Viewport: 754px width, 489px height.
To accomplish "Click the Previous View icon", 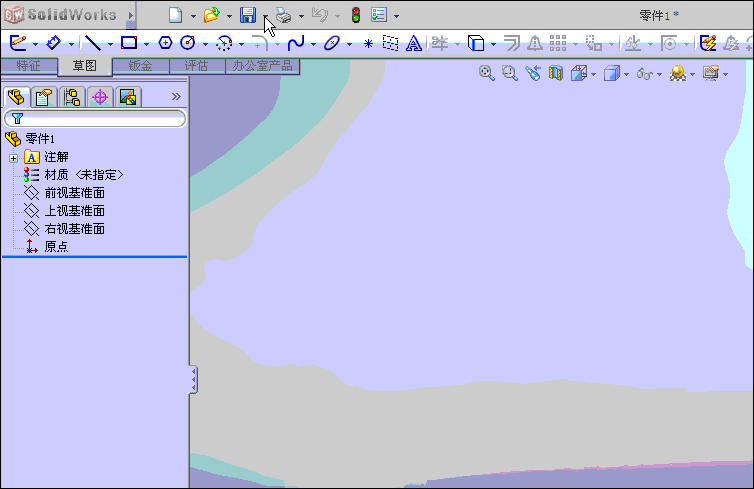I will click(x=533, y=73).
